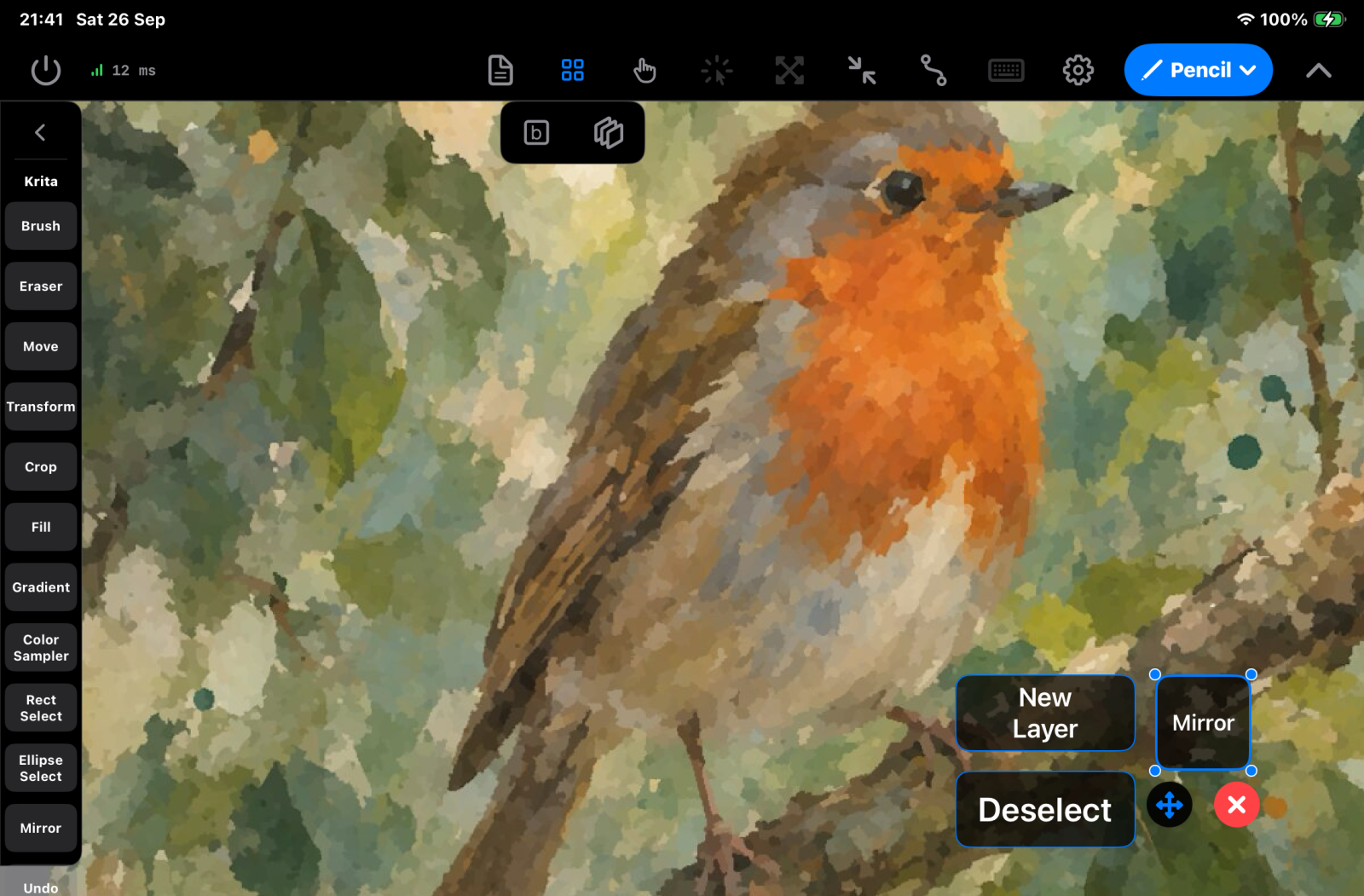Open the Pencil mode dropdown
This screenshot has width=1364, height=896.
(1198, 70)
